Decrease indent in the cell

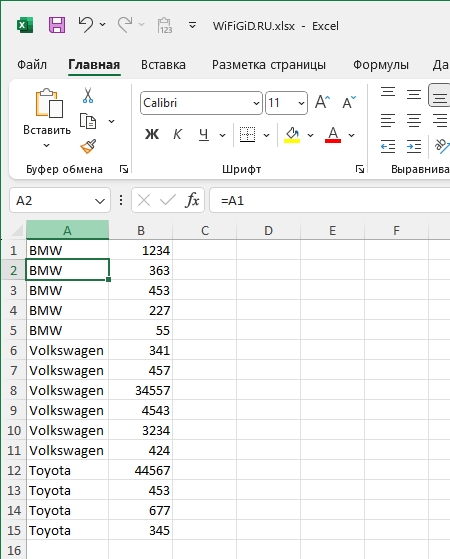pos(388,146)
